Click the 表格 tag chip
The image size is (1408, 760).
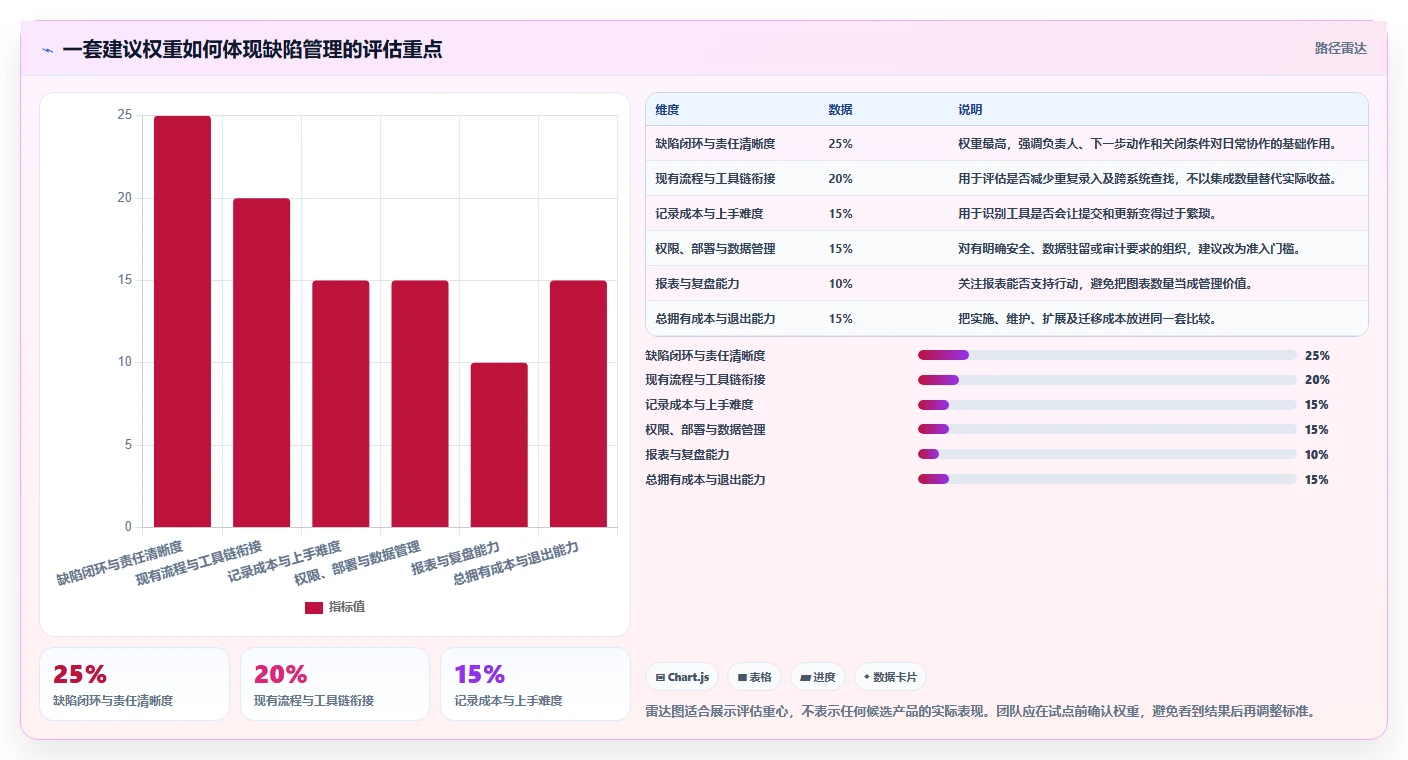click(754, 677)
